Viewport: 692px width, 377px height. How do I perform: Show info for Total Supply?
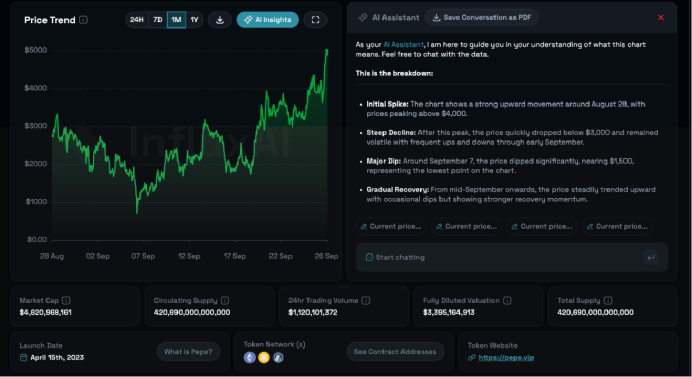(608, 300)
